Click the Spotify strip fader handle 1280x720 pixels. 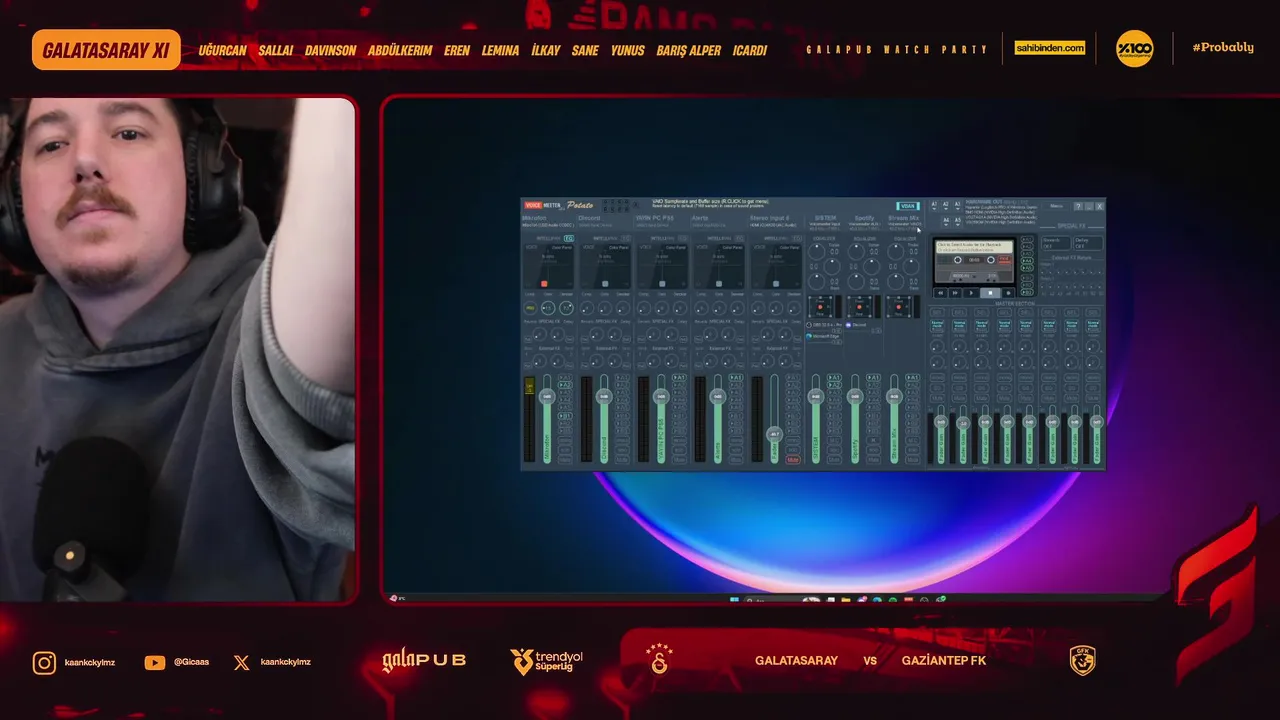click(x=855, y=397)
